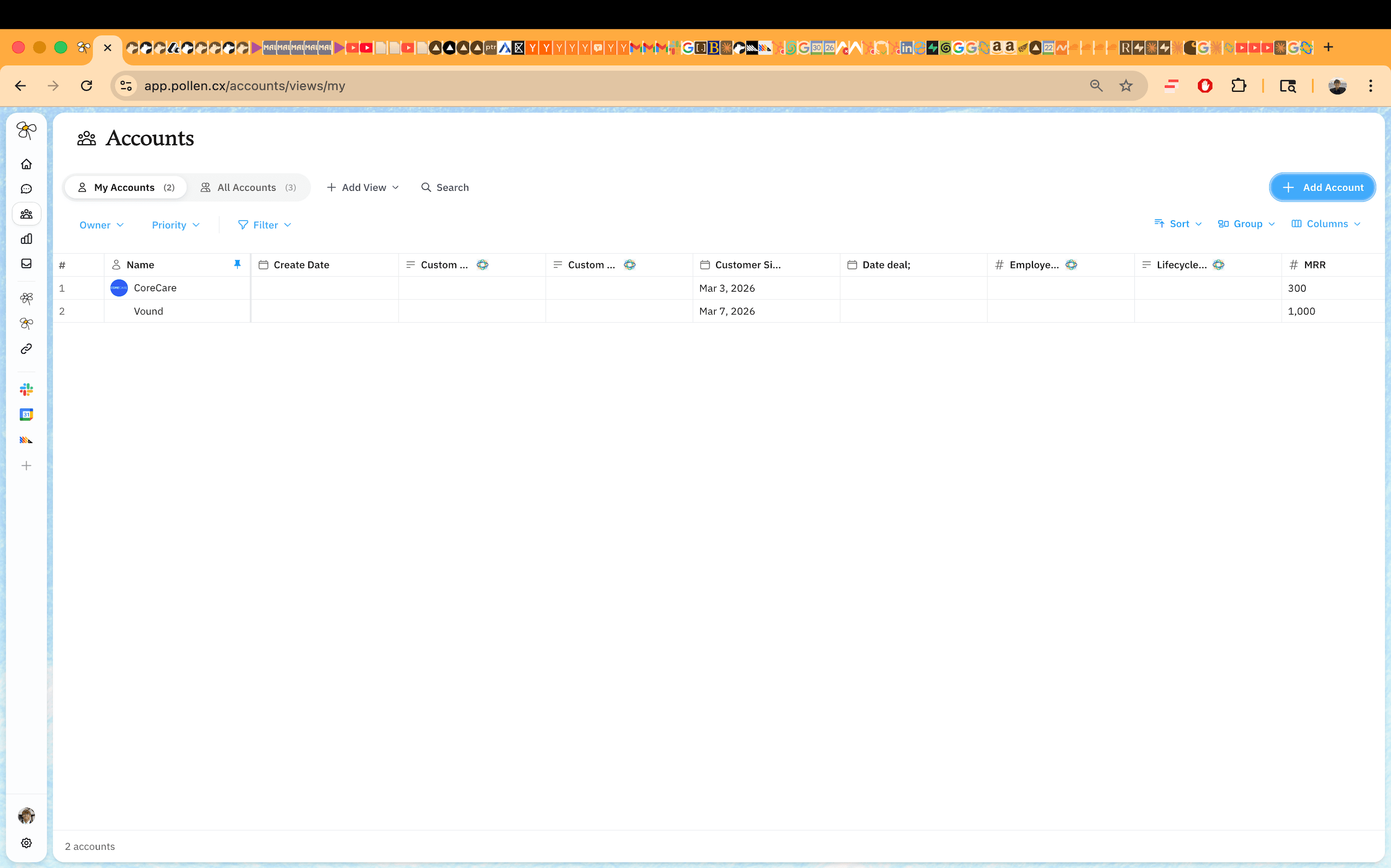Click the Chrome profile avatar
Viewport: 1391px width, 868px height.
tap(1337, 85)
